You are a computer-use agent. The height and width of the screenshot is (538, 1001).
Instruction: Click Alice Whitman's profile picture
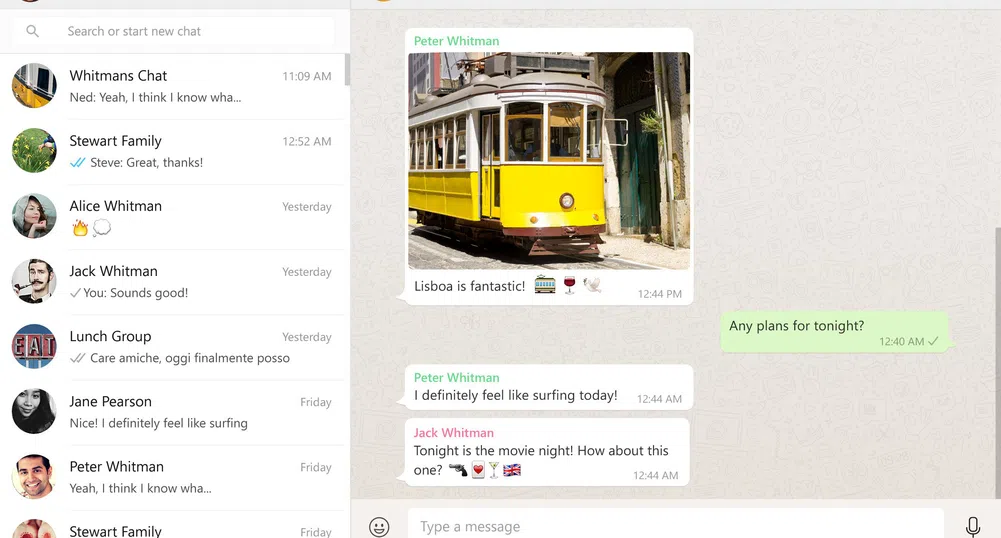(x=34, y=216)
